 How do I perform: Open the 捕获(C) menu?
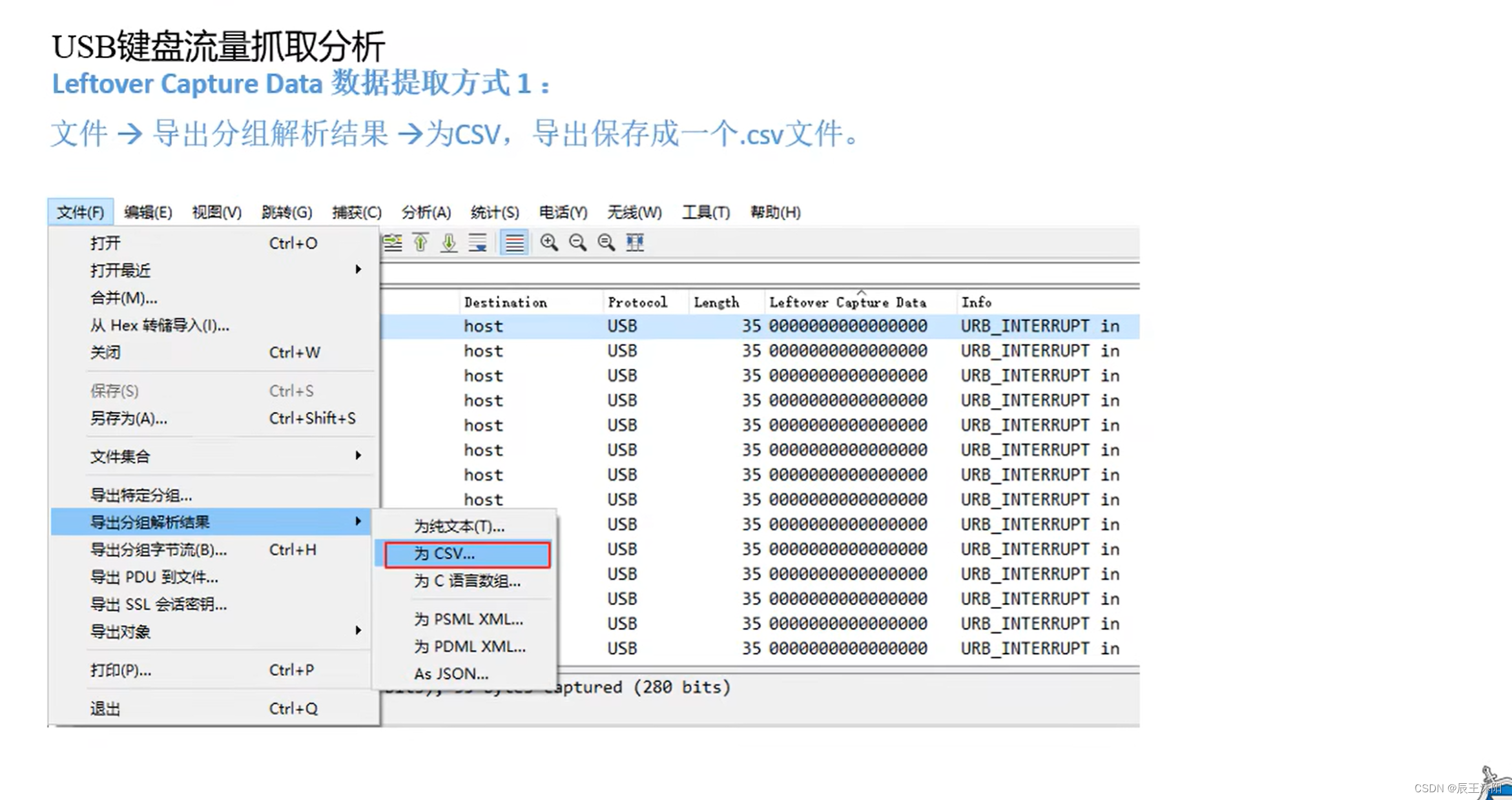(x=357, y=212)
